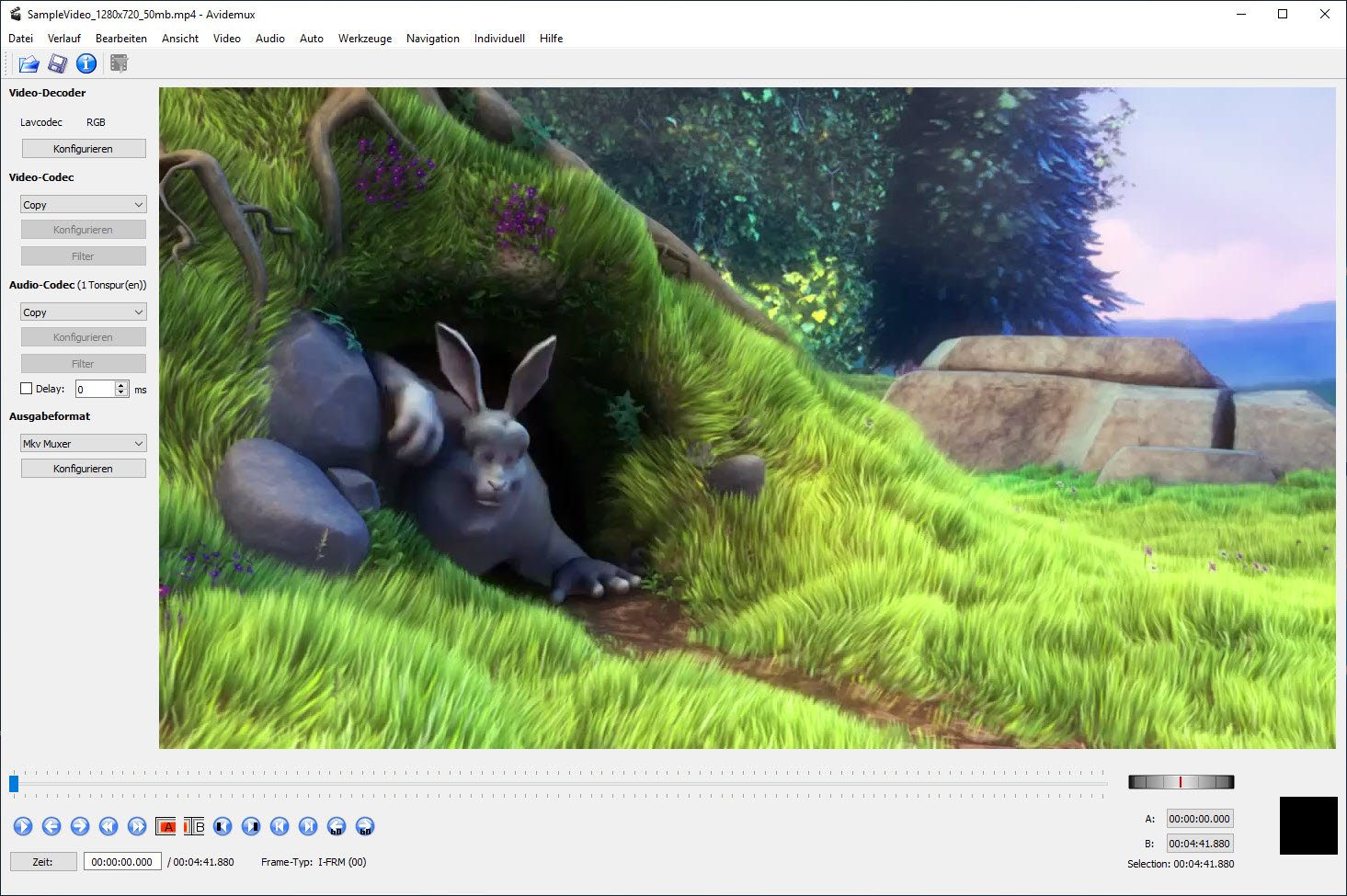
Task: Click the save video floppy icon
Action: click(x=58, y=63)
